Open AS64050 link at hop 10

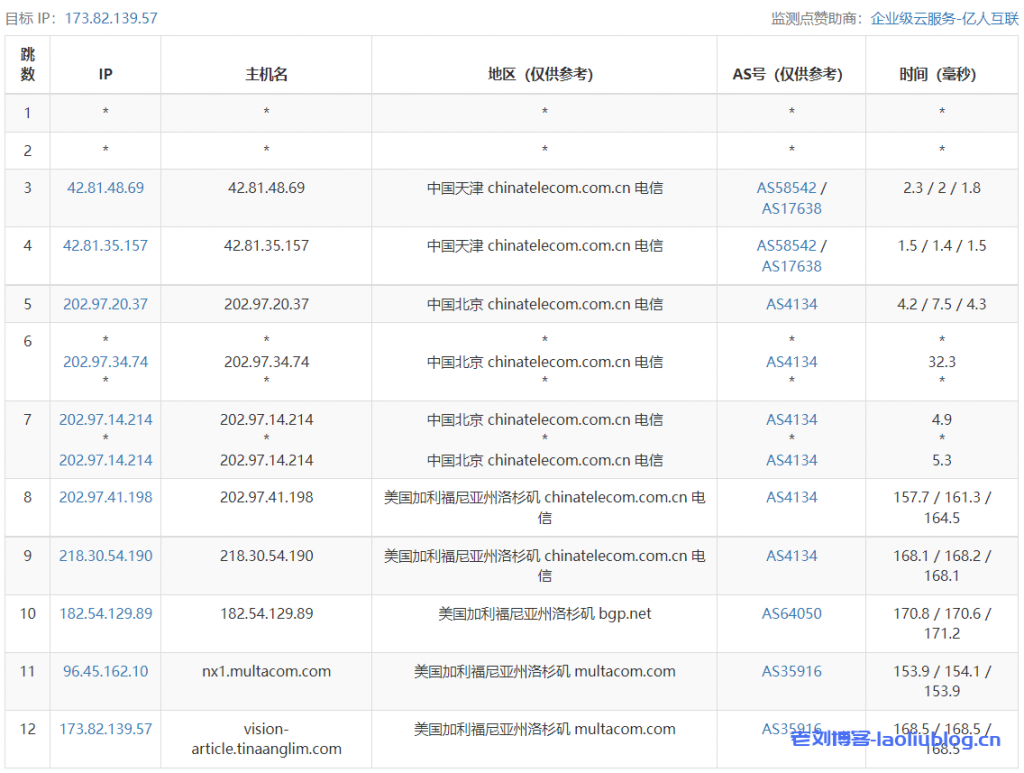(x=791, y=613)
